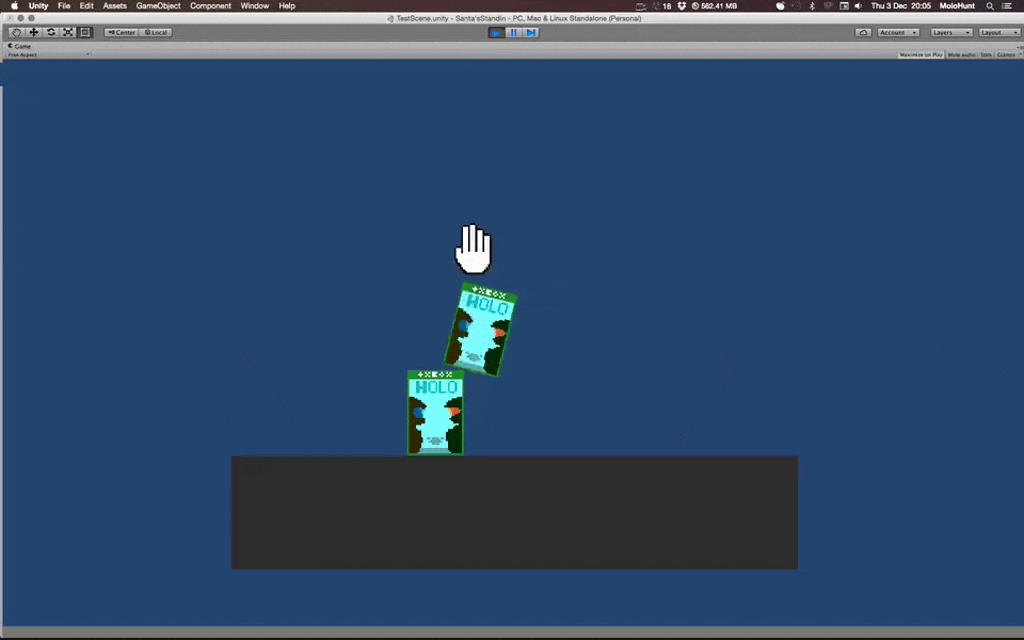
Task: Select the Scale tool
Action: click(x=68, y=32)
